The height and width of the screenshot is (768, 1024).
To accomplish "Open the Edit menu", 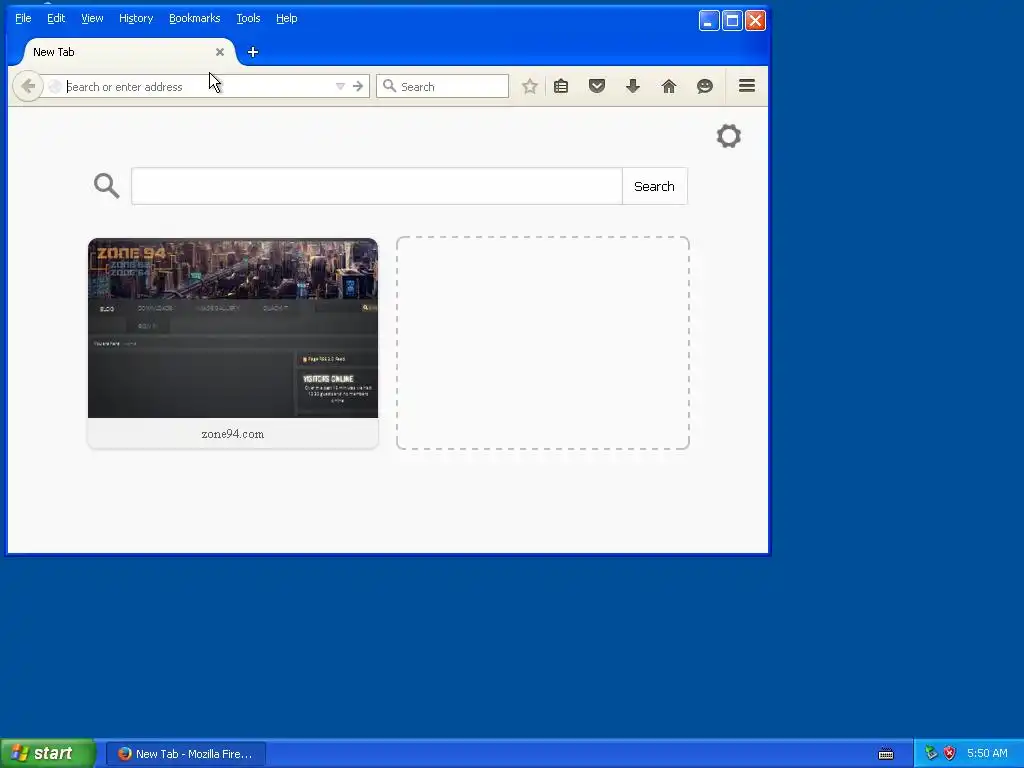I will 56,18.
